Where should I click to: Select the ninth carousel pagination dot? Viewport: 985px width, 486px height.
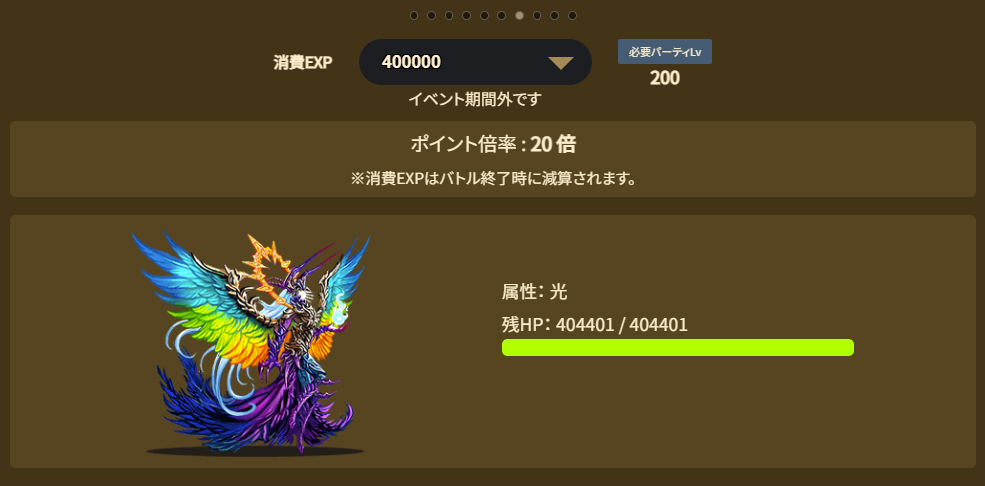[x=555, y=16]
